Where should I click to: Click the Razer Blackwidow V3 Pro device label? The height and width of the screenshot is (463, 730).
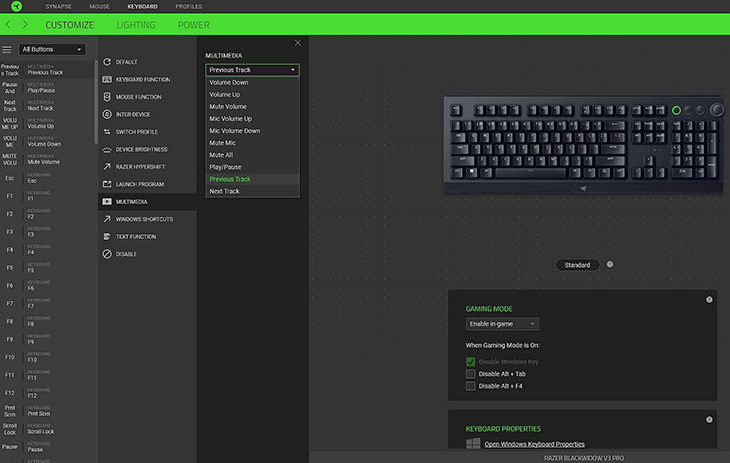point(584,458)
